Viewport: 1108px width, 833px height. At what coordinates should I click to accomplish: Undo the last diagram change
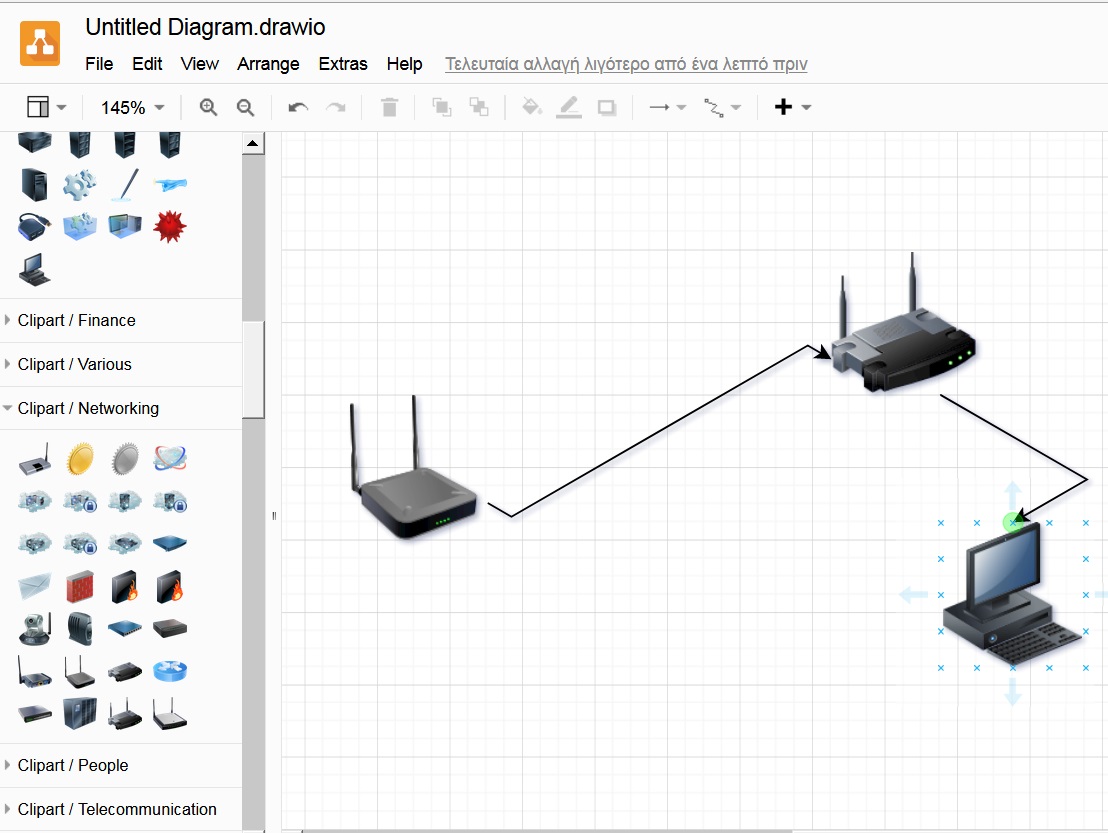(298, 107)
